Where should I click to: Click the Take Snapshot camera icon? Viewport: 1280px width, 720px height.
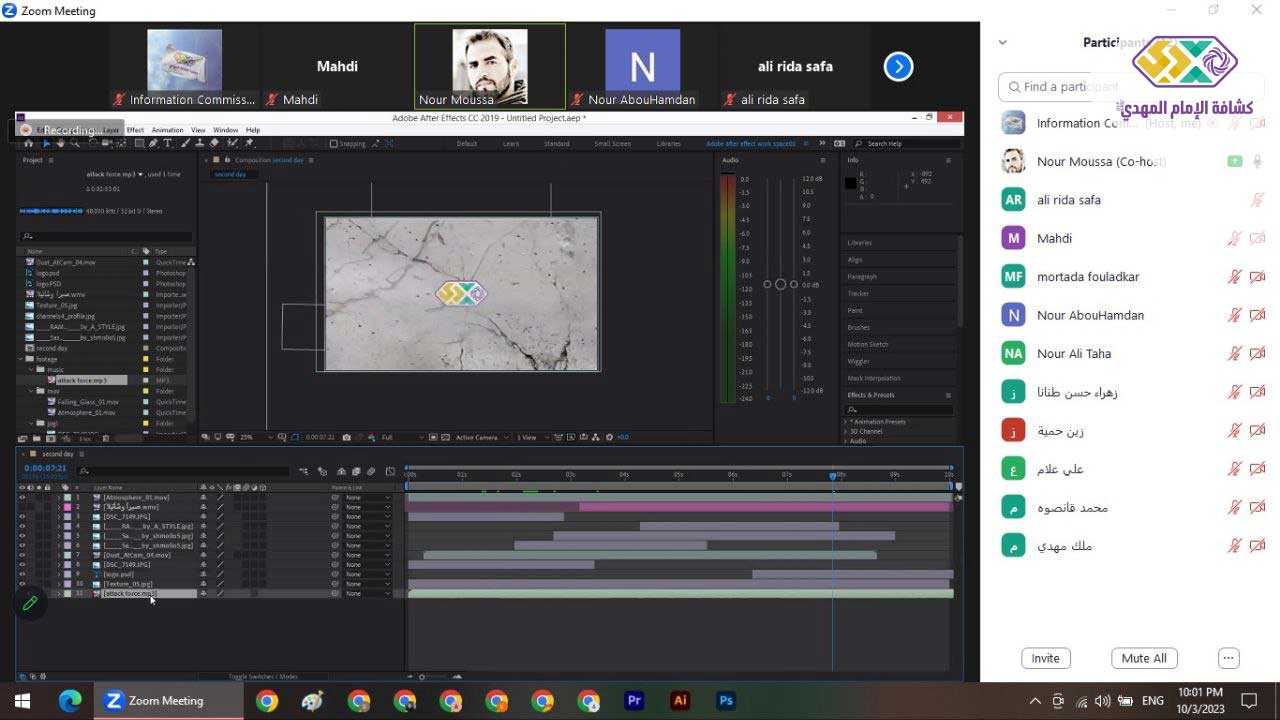tap(347, 437)
